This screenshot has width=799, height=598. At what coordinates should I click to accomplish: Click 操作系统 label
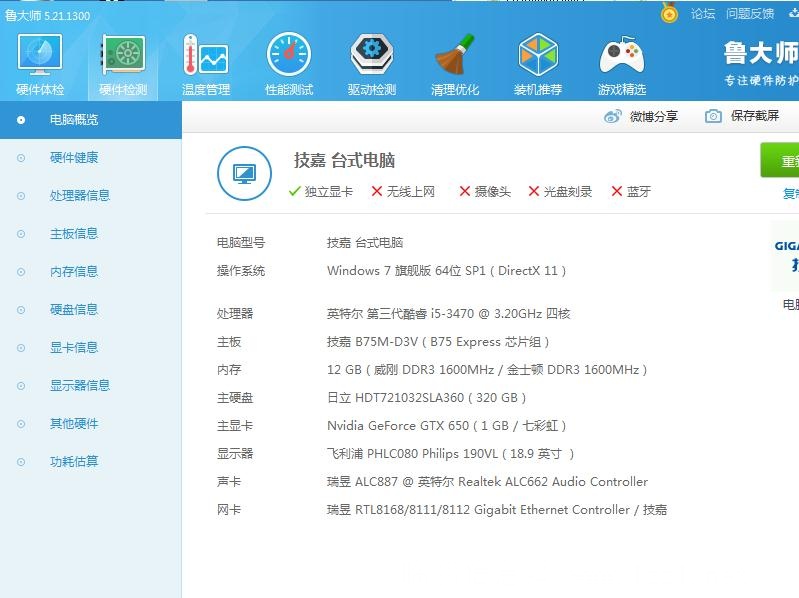[x=241, y=270]
